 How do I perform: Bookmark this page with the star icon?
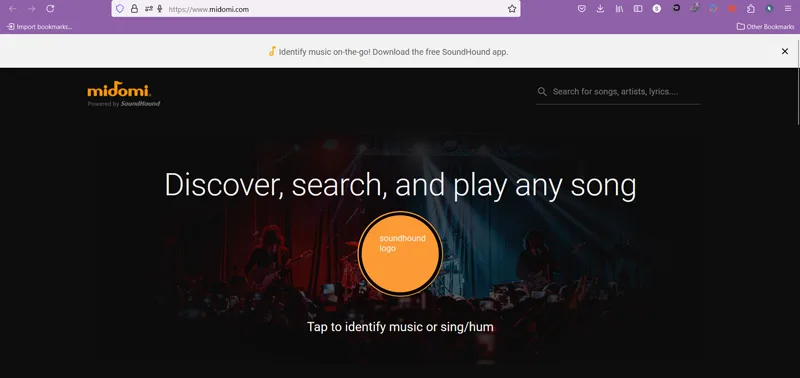(512, 9)
